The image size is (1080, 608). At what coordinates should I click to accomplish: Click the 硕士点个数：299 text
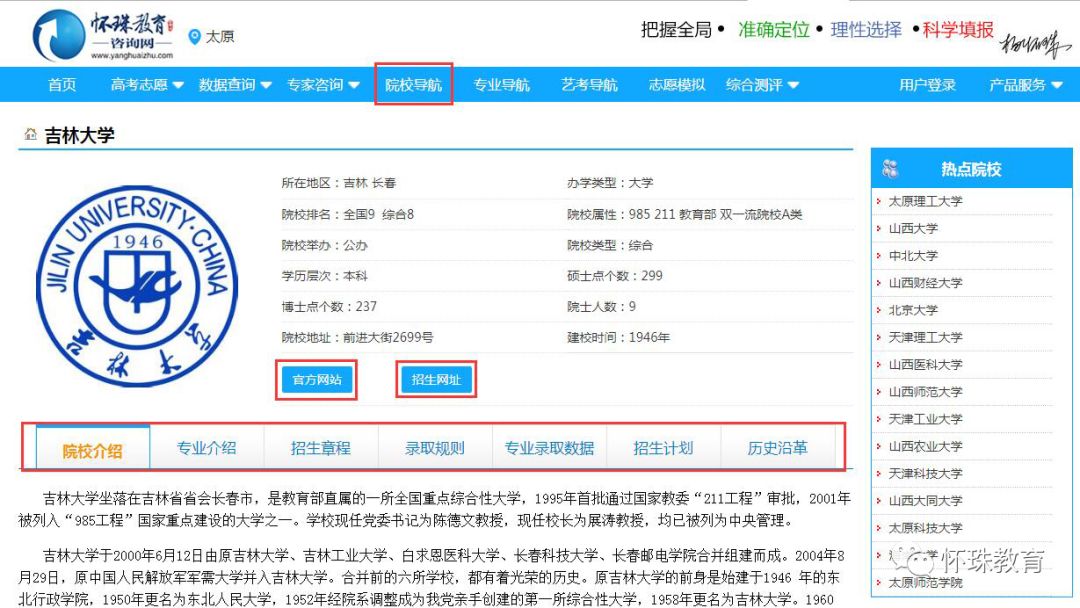(x=614, y=275)
